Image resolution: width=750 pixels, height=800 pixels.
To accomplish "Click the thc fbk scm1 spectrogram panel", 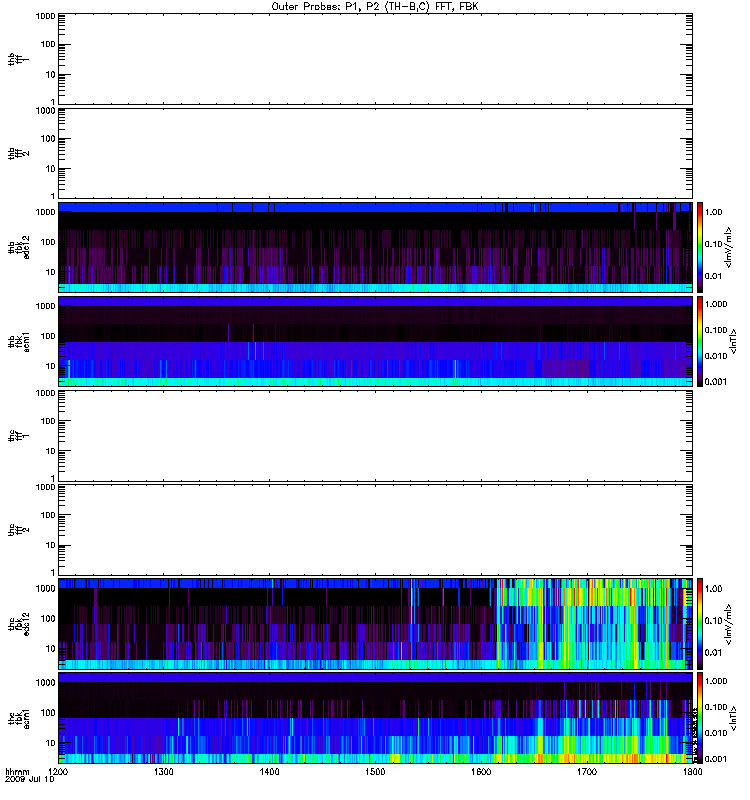I will click(375, 718).
